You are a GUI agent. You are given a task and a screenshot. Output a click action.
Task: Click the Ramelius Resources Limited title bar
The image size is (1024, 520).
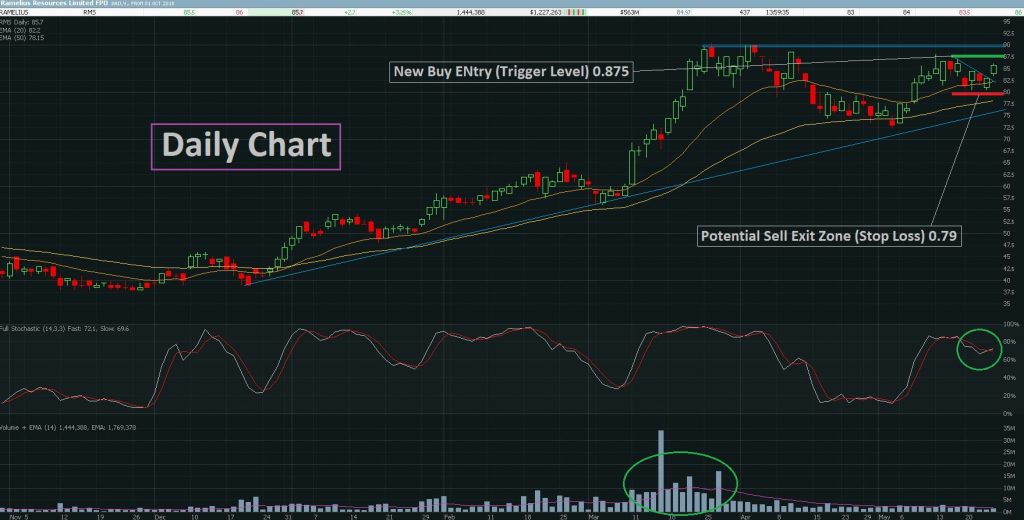pos(512,4)
